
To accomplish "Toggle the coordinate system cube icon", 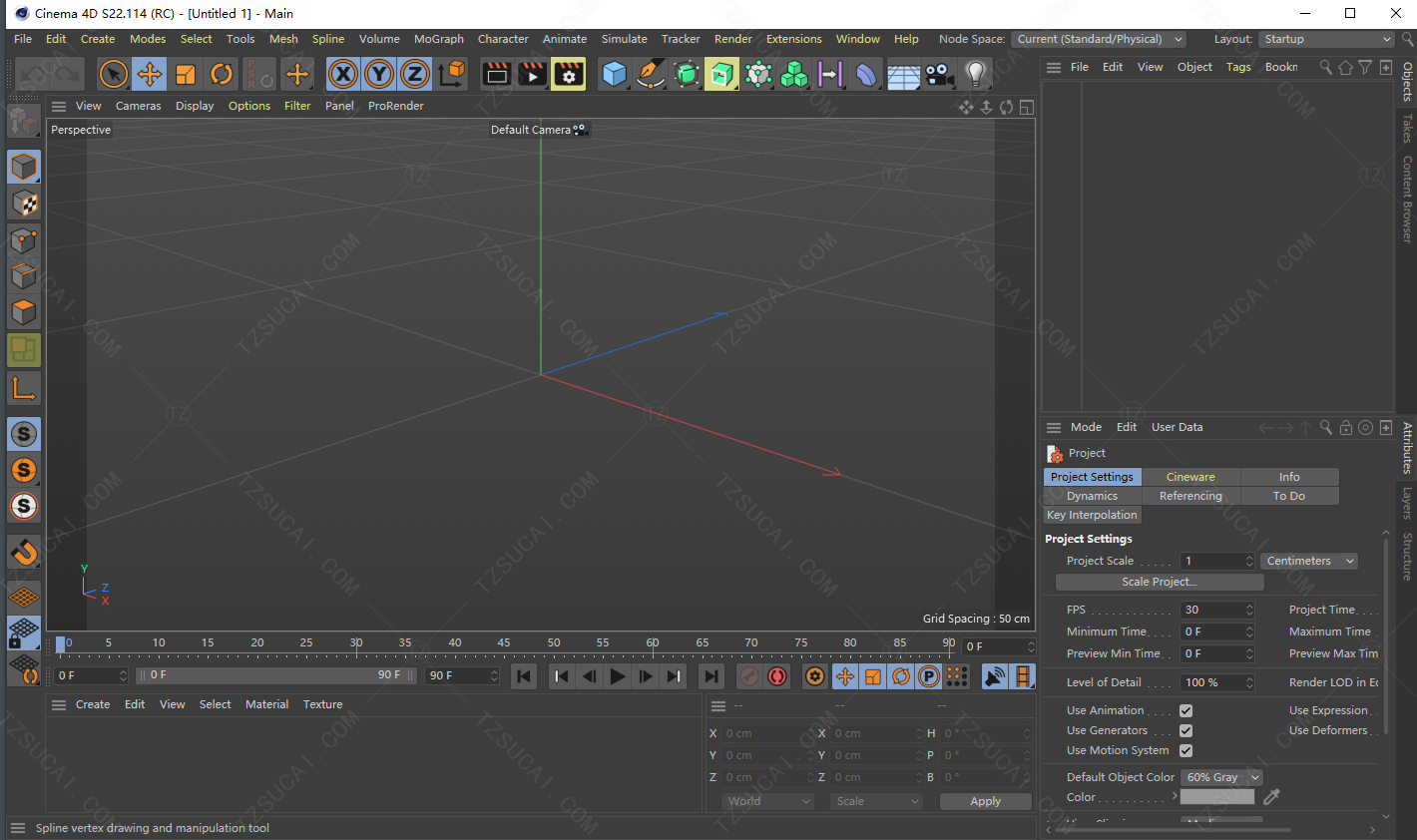I will tap(452, 74).
